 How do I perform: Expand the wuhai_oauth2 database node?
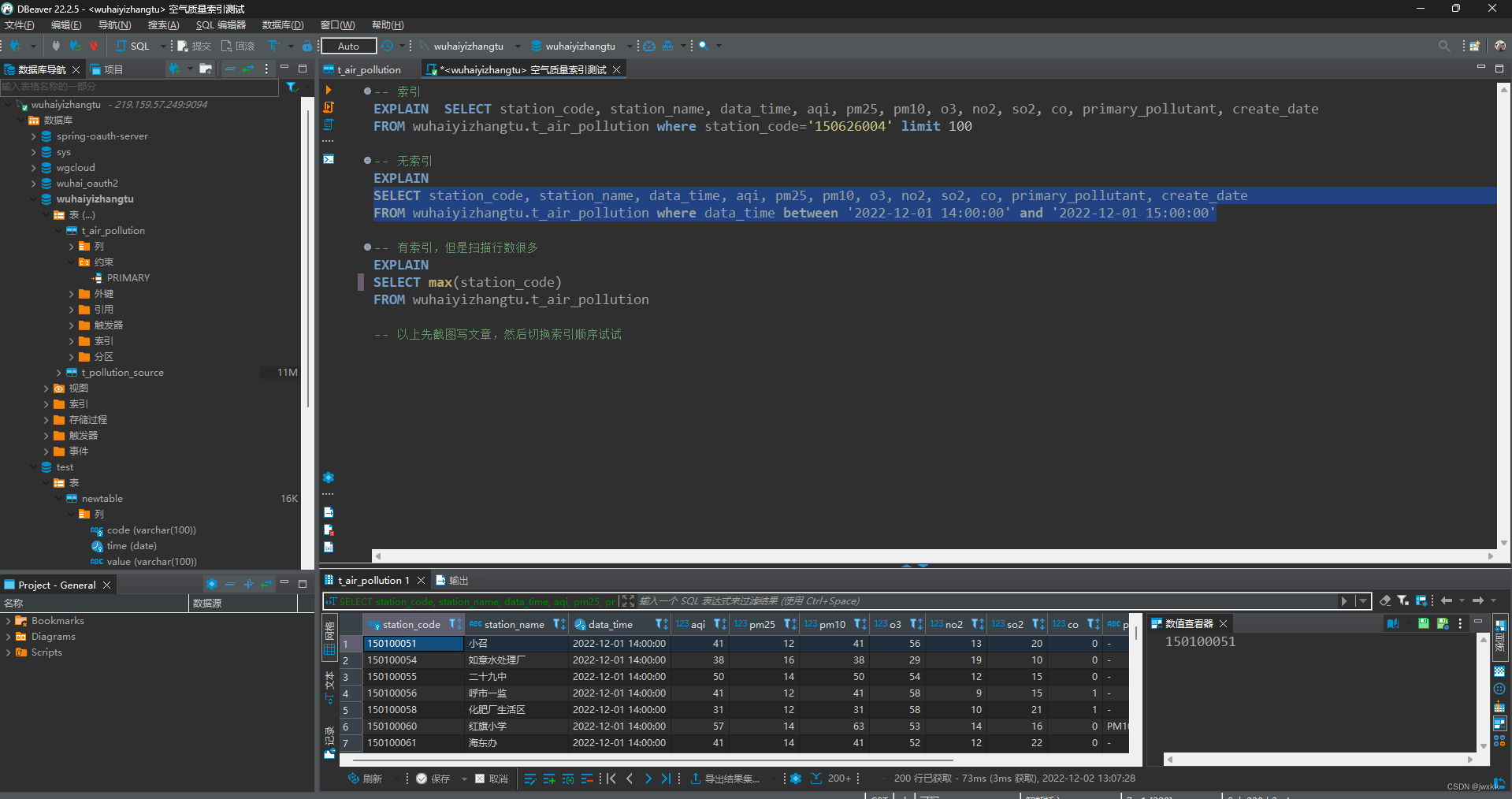(x=34, y=184)
